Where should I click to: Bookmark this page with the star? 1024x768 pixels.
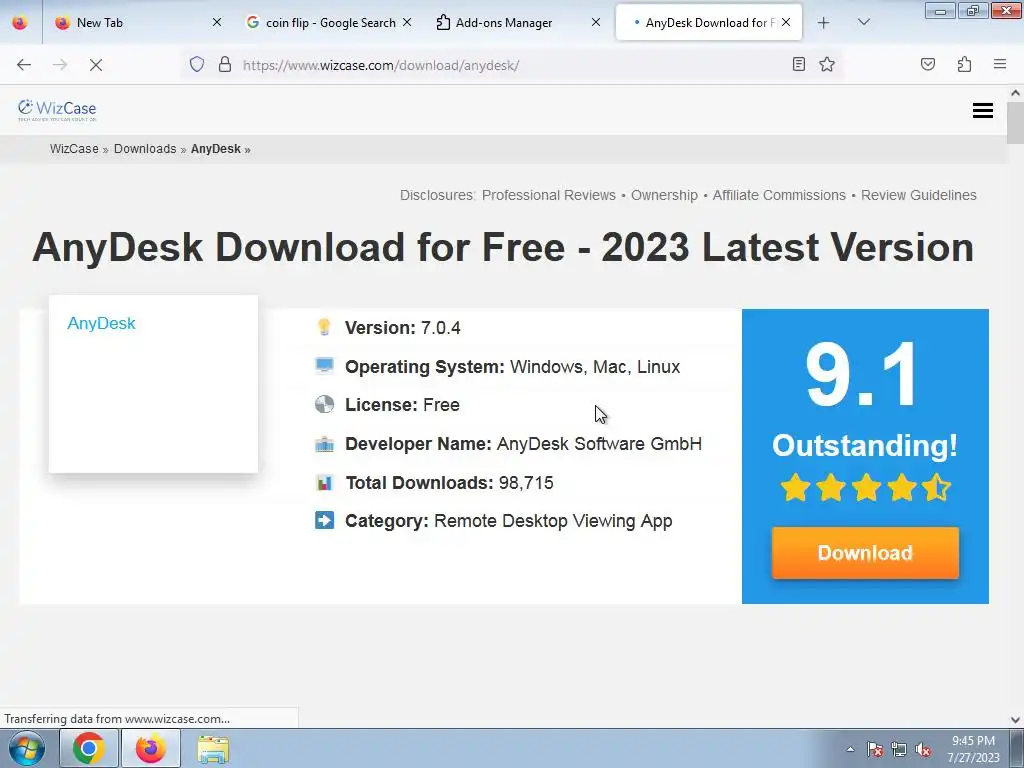(827, 64)
